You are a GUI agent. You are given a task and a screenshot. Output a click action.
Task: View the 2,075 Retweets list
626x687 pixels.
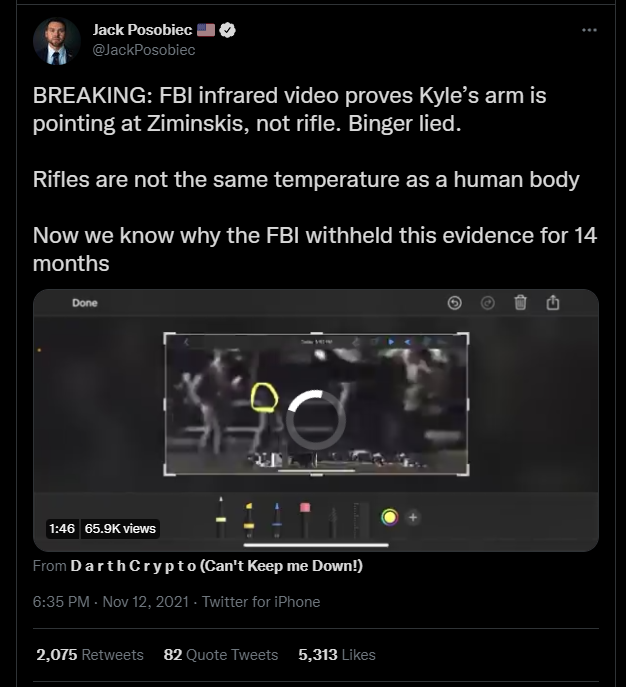90,655
